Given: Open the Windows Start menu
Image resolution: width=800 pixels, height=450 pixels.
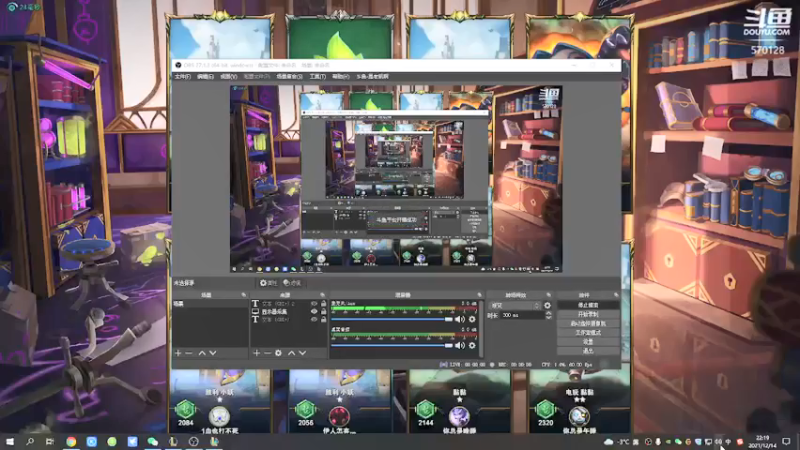Looking at the screenshot, I should coord(10,442).
